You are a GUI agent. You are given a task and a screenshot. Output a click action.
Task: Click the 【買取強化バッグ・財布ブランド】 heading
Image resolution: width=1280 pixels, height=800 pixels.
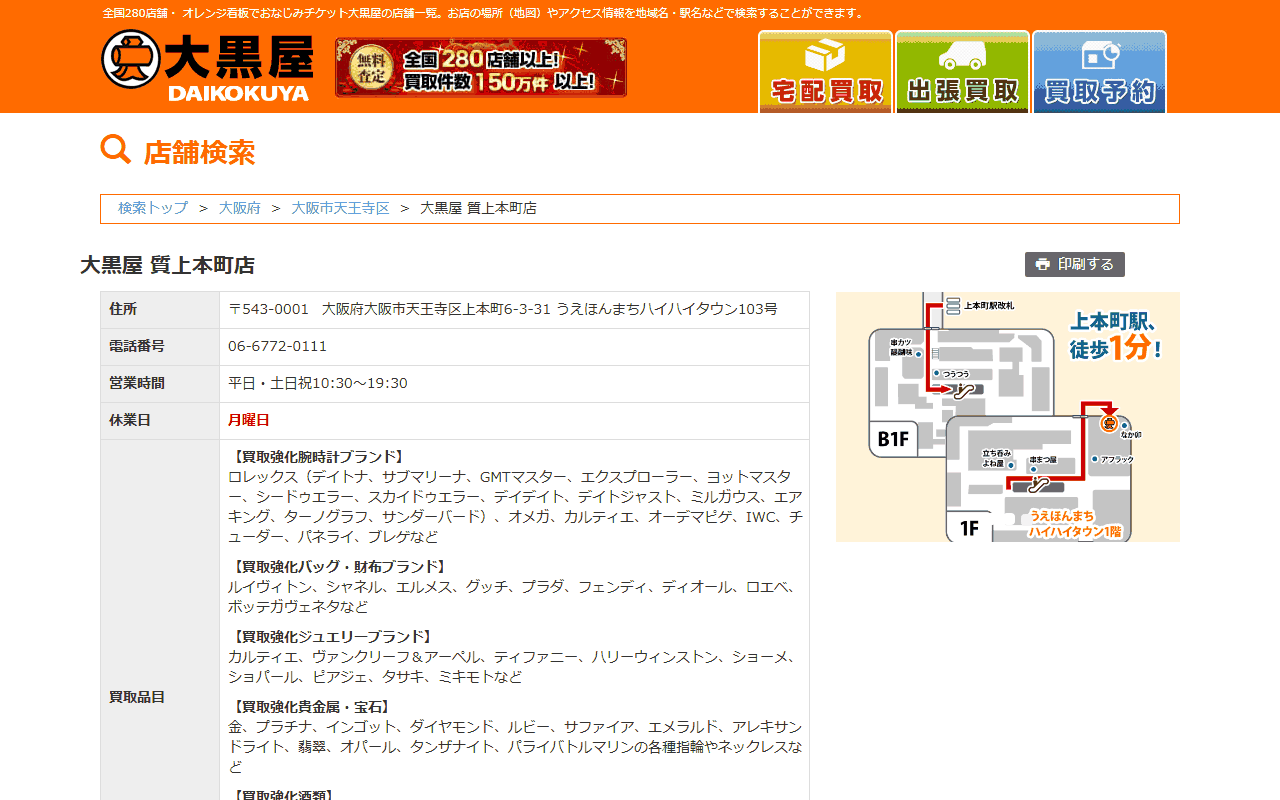(x=340, y=566)
